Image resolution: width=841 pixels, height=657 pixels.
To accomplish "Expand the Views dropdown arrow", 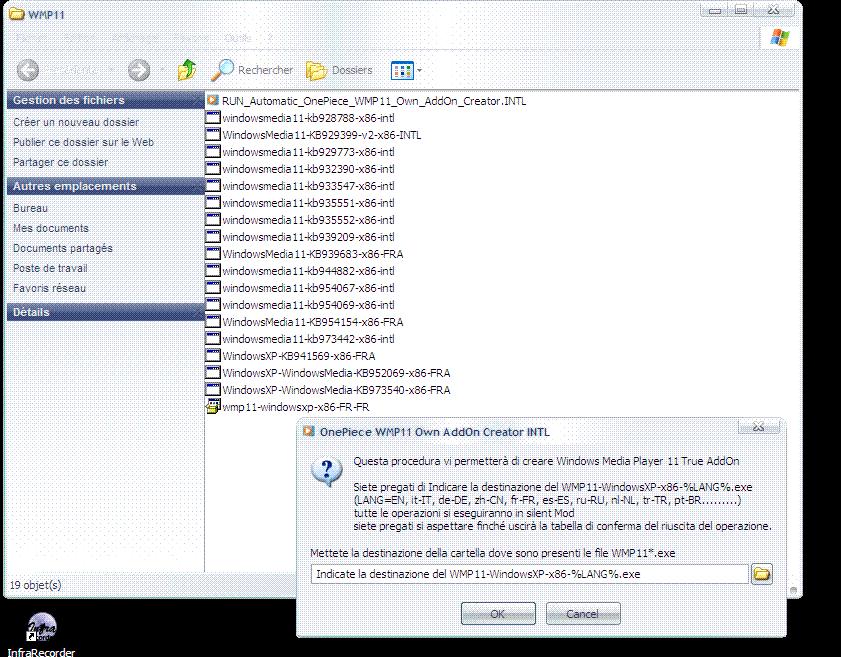I will [419, 70].
